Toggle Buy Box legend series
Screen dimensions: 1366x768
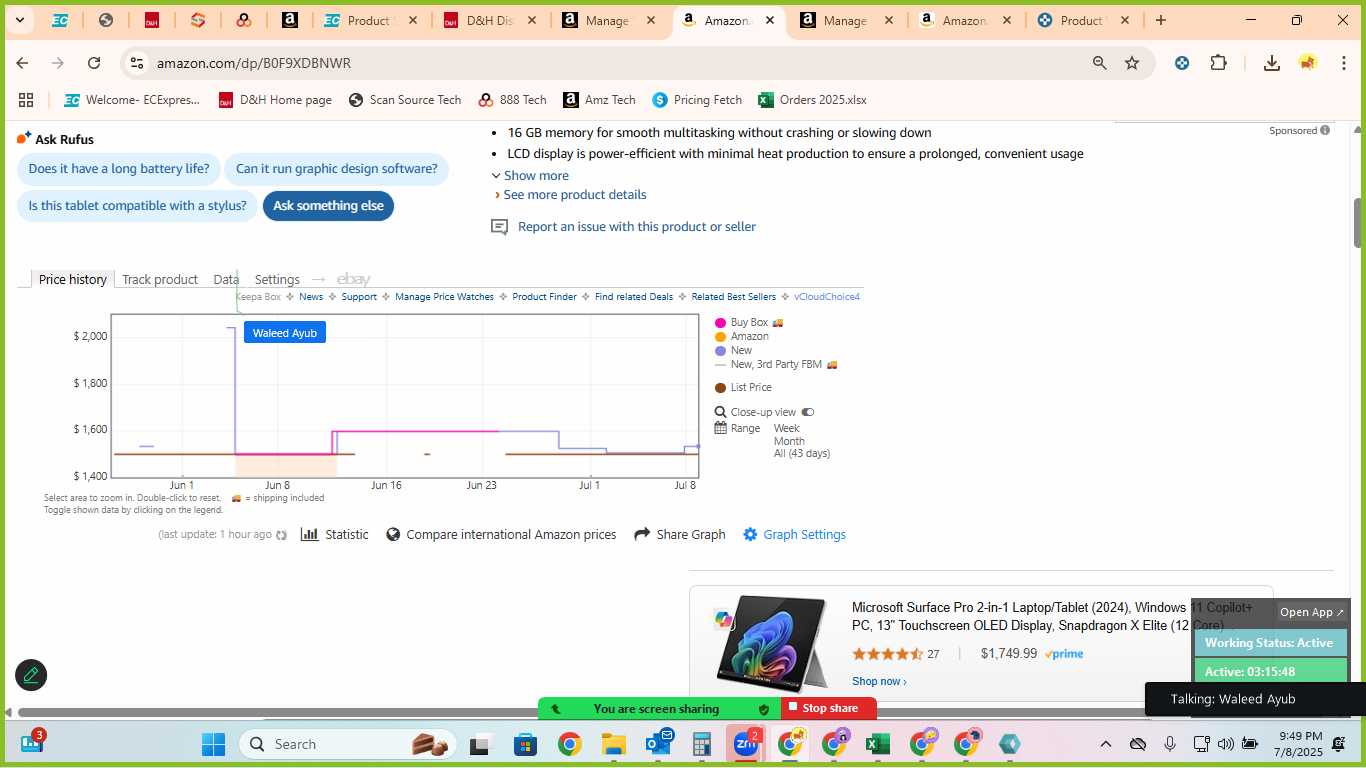click(x=749, y=323)
